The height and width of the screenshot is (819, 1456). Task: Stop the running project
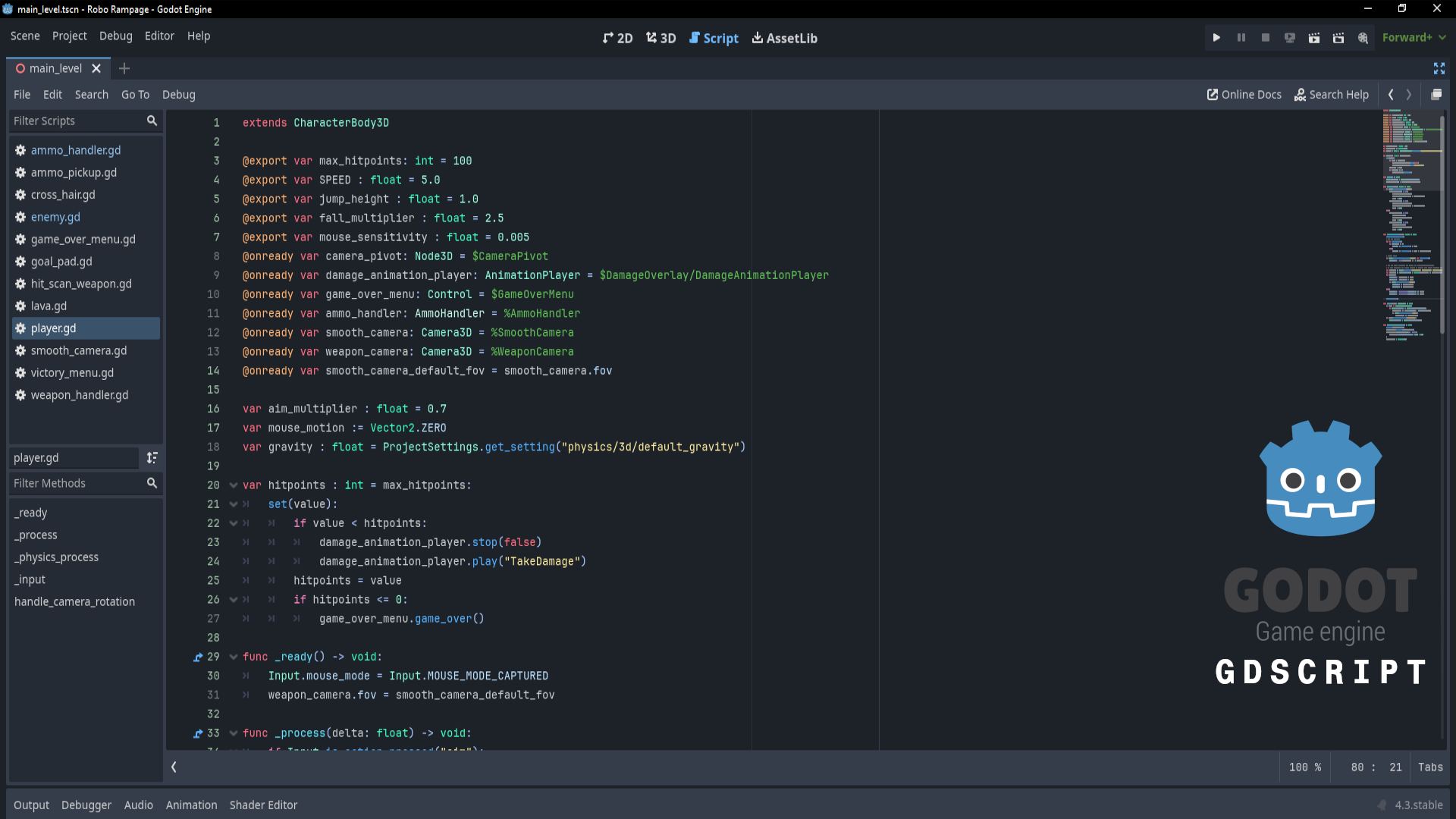(x=1266, y=38)
